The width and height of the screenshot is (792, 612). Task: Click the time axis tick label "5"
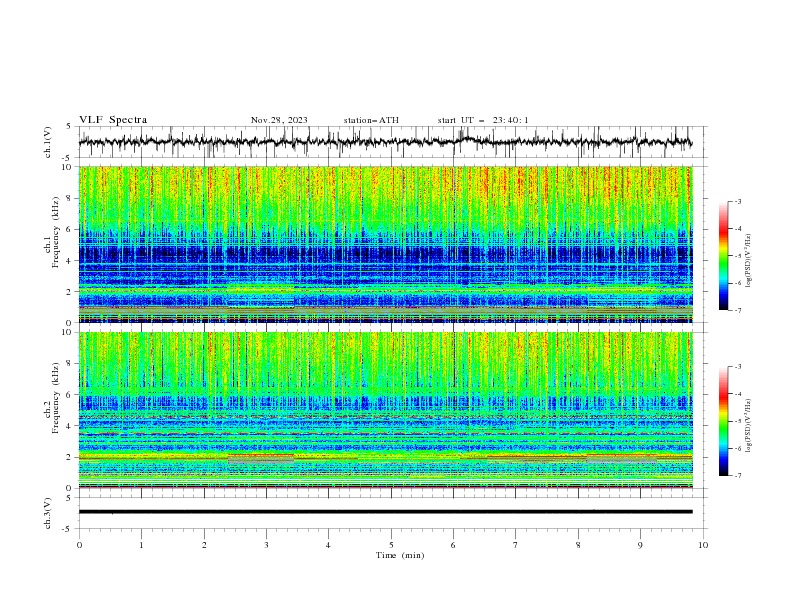tap(391, 545)
